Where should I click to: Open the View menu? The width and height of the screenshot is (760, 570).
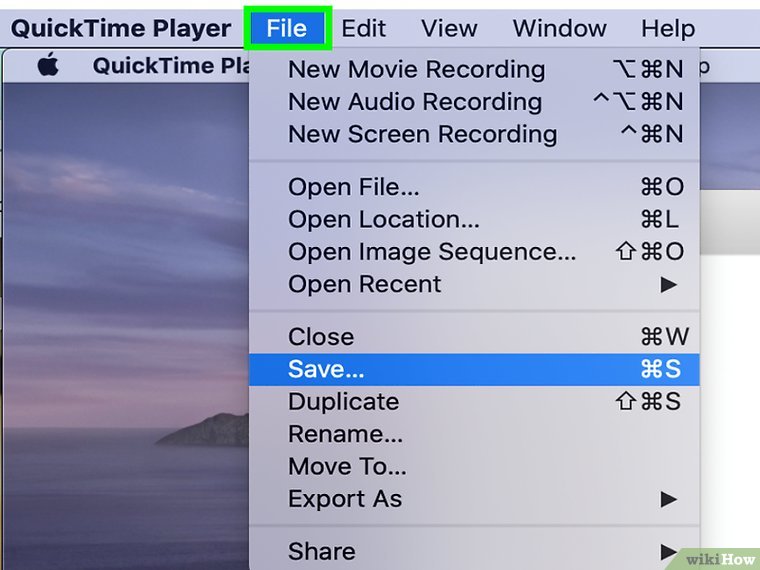(448, 28)
